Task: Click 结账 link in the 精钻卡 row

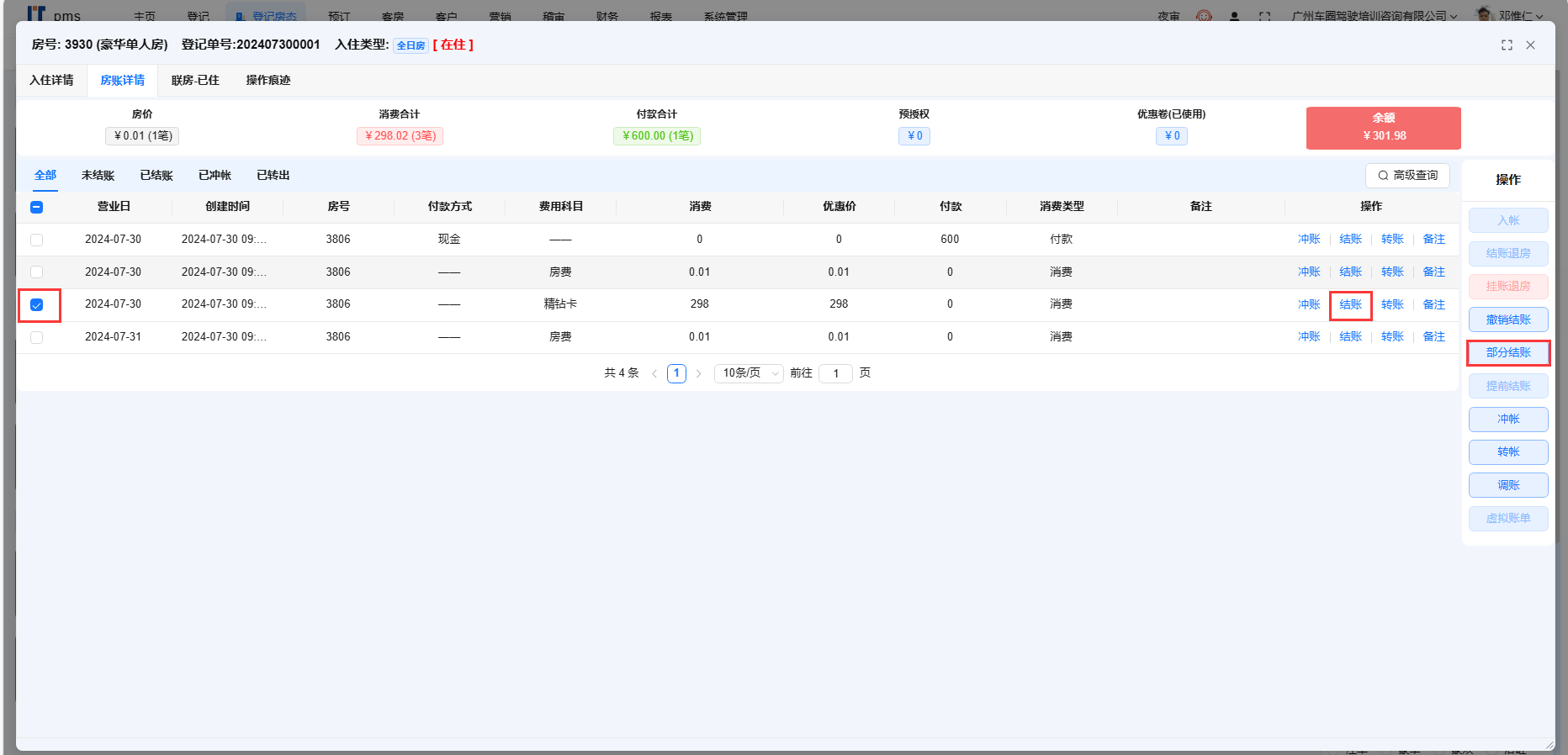Action: (x=1350, y=304)
